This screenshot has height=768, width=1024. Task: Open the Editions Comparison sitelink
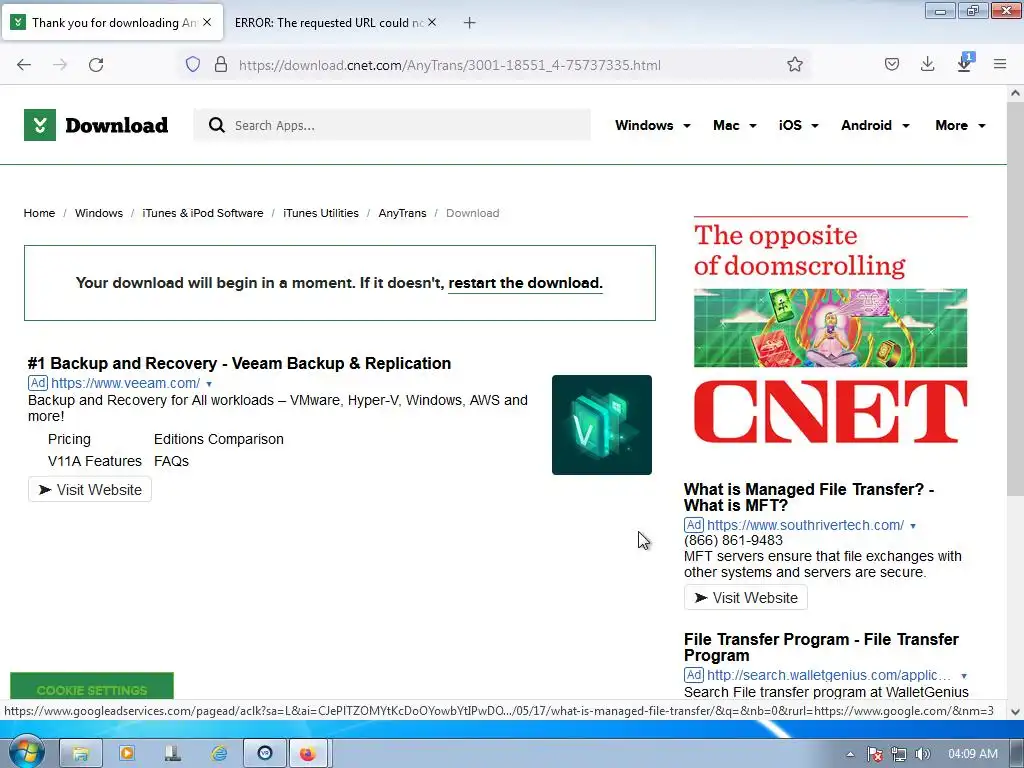coord(219,440)
